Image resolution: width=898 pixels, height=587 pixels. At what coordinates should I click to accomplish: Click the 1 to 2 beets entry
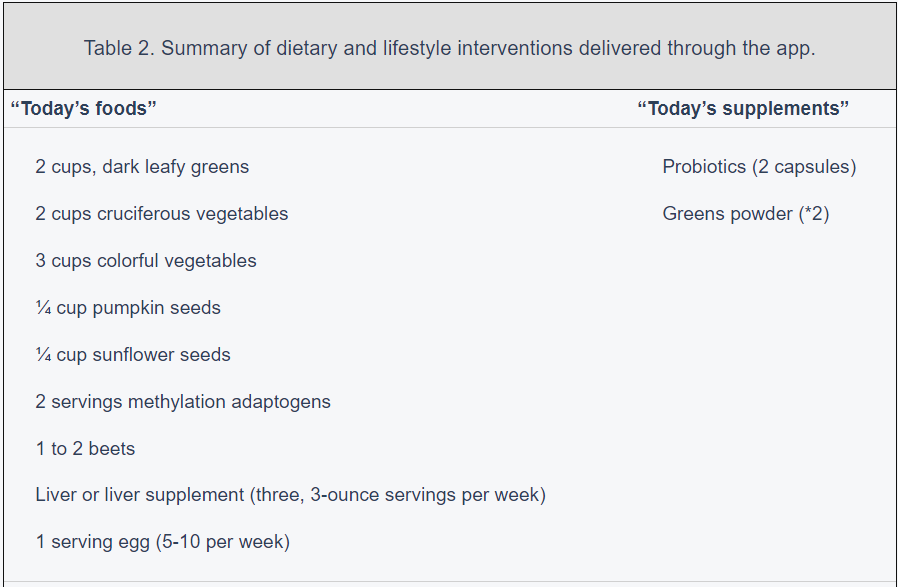(85, 449)
